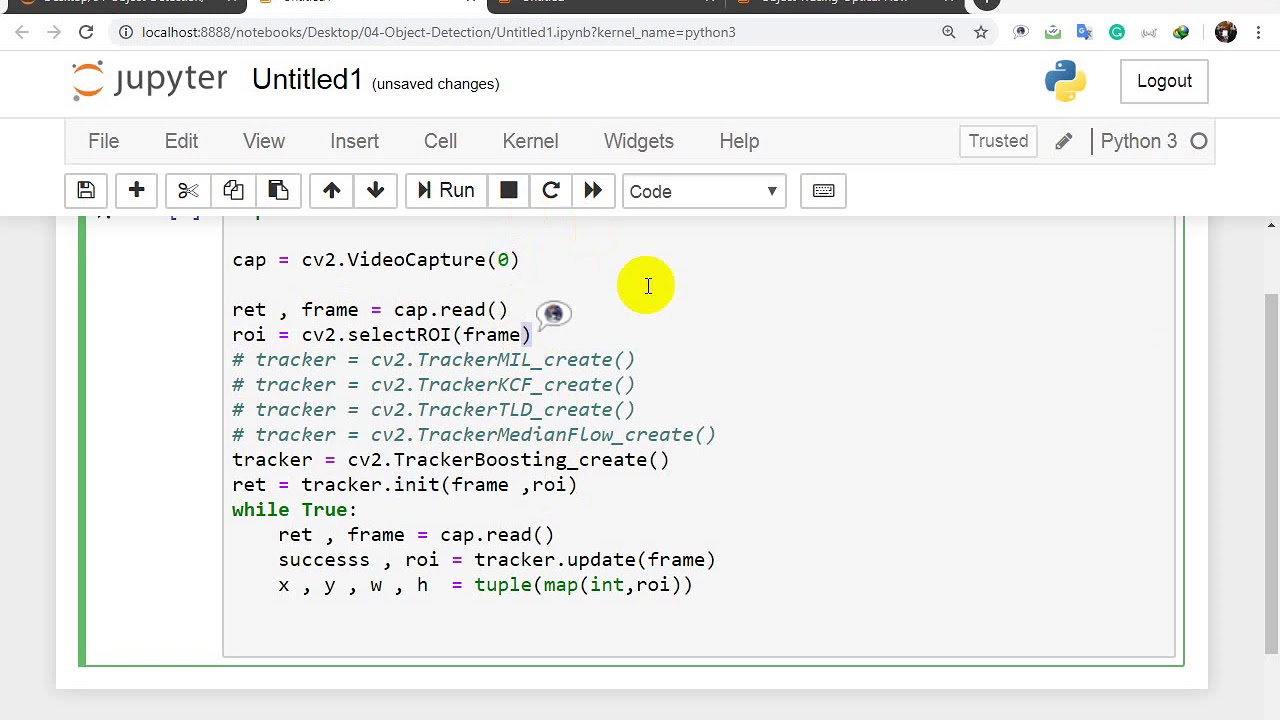Copy selected cells icon
Viewport: 1280px width, 720px height.
(x=233, y=191)
